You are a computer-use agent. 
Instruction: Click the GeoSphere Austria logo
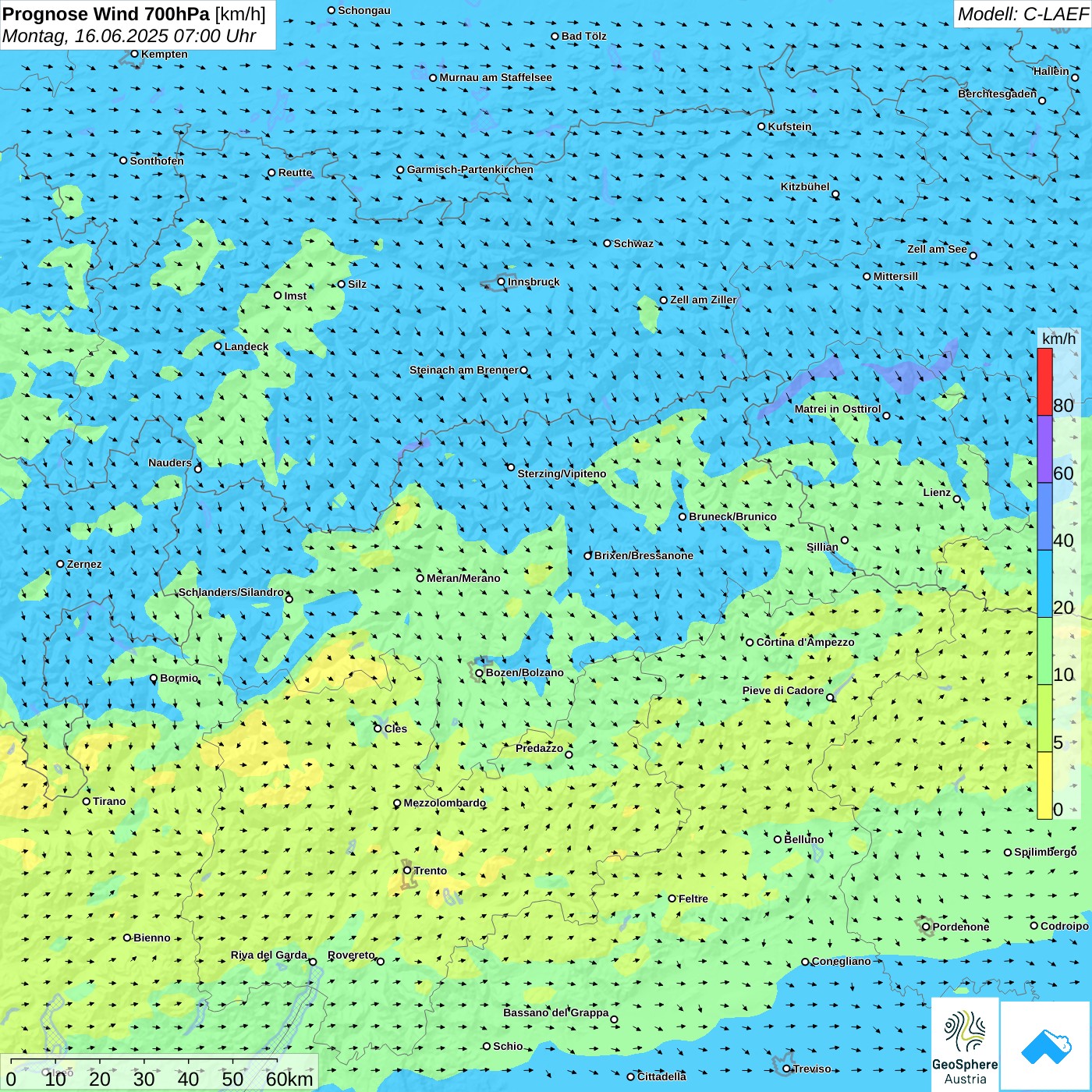click(x=965, y=1045)
